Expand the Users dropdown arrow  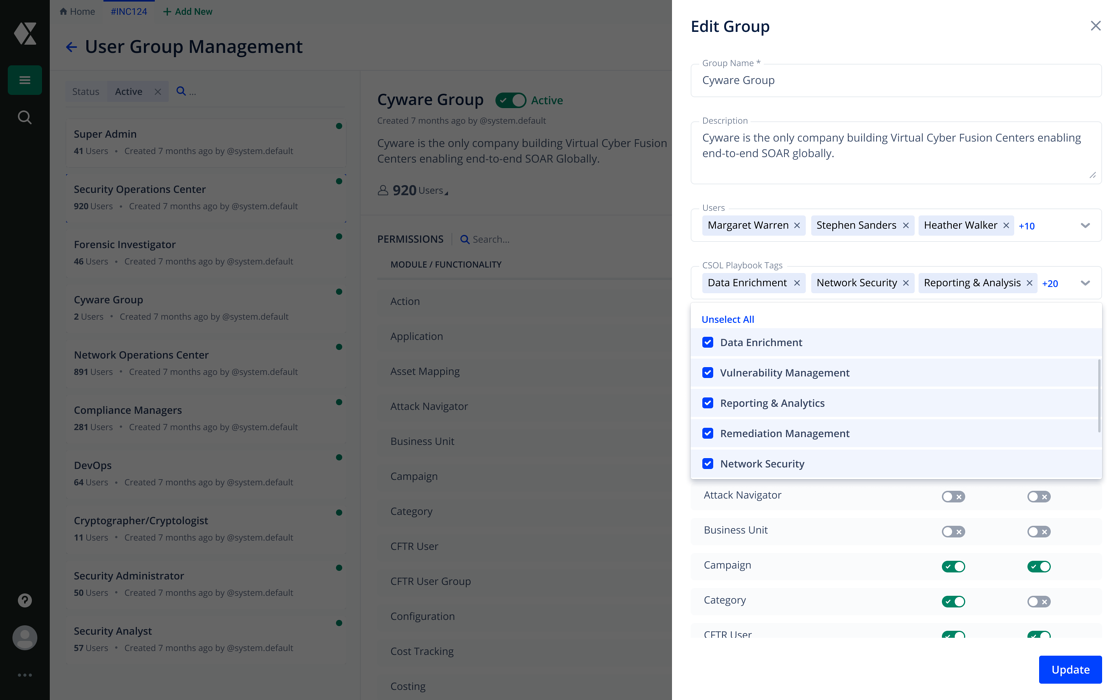coord(1085,226)
